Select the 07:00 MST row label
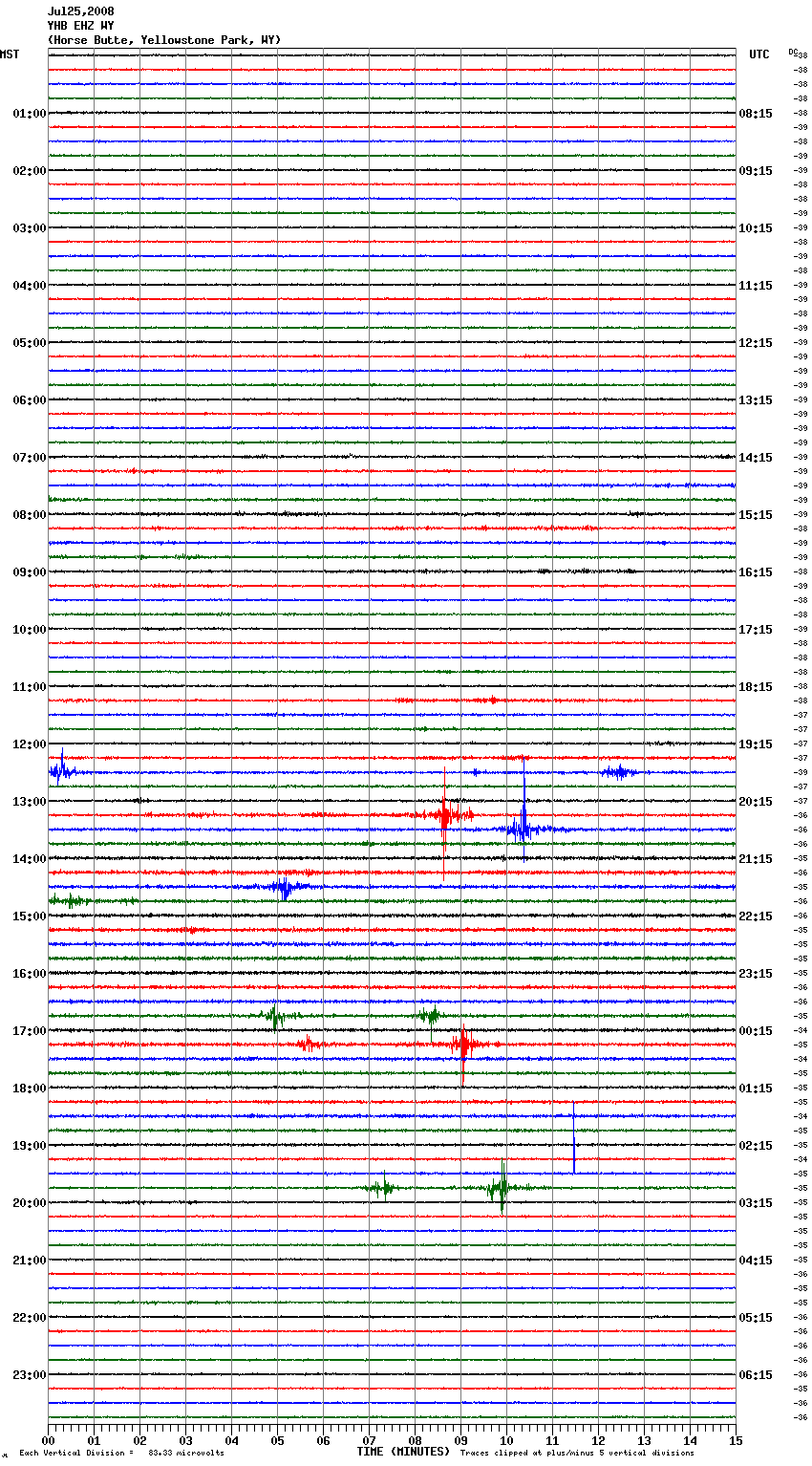 pyautogui.click(x=30, y=458)
